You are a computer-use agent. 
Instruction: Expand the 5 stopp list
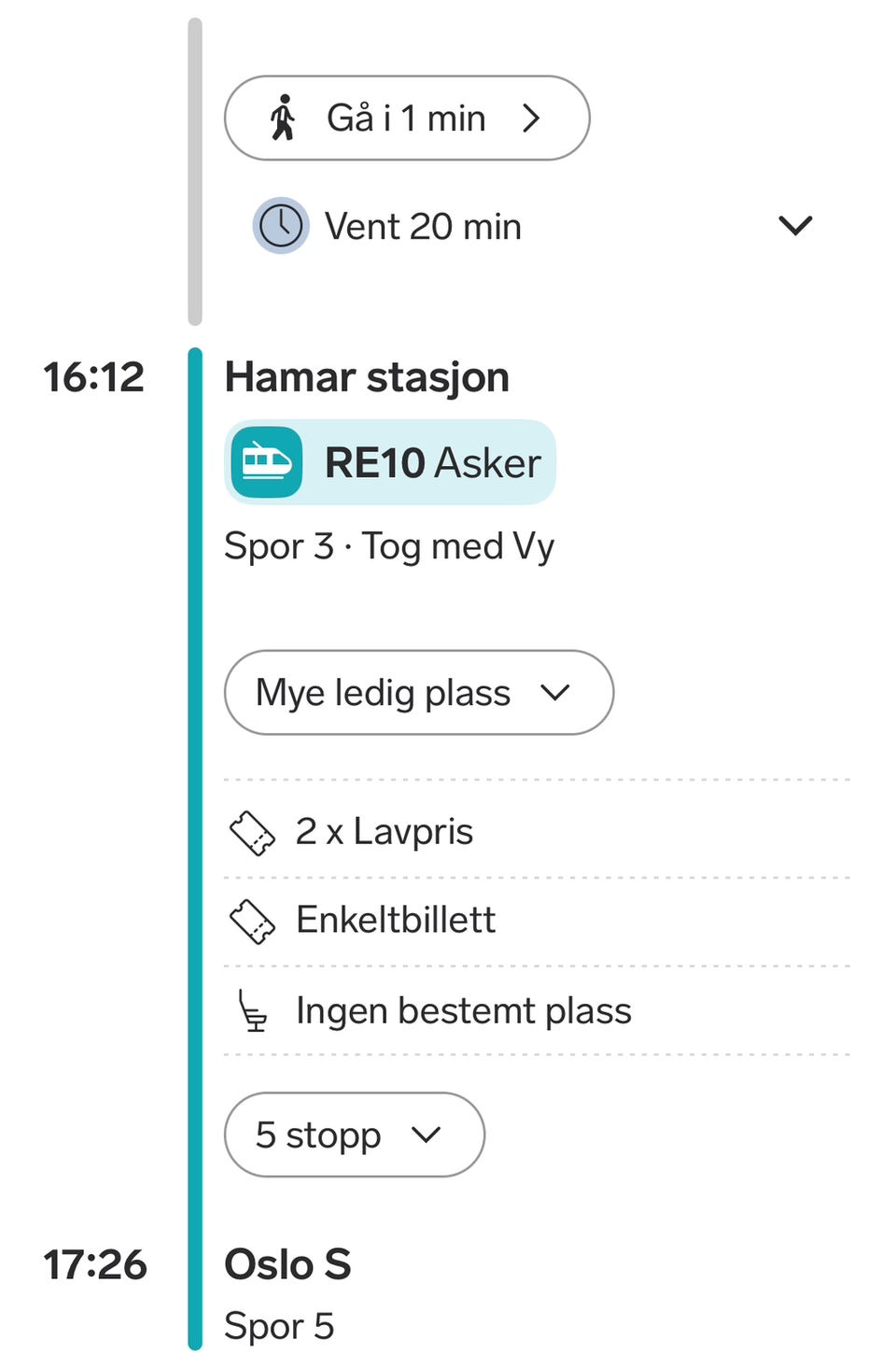pos(355,1135)
